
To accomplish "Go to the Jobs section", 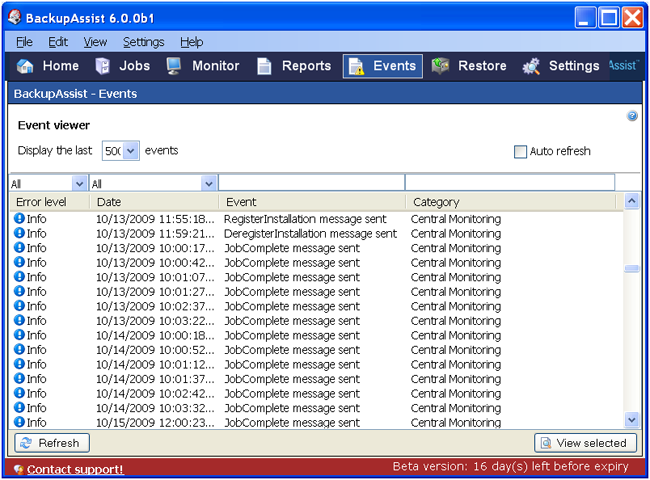I will (x=123, y=66).
